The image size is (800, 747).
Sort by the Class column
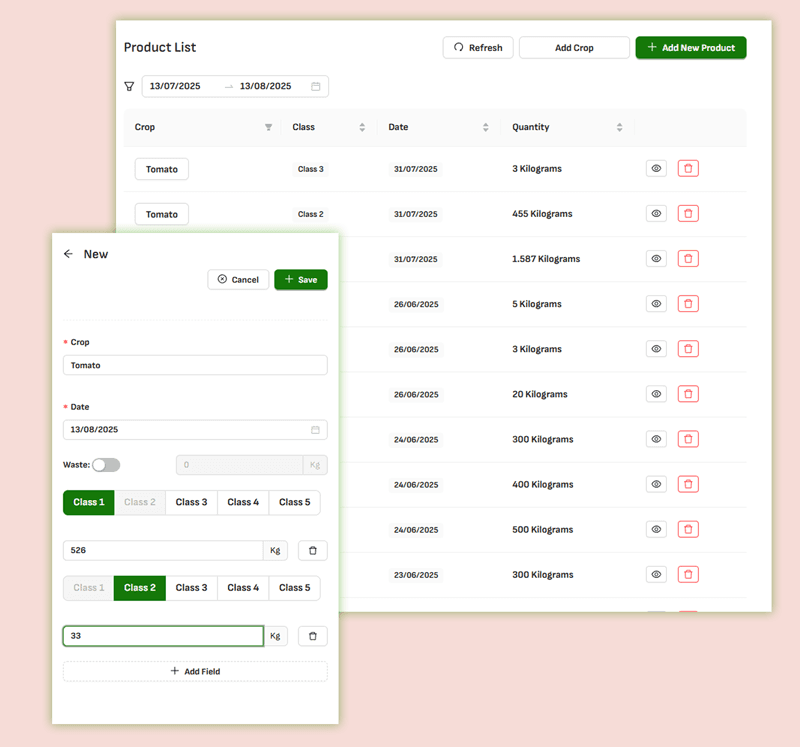(x=361, y=128)
